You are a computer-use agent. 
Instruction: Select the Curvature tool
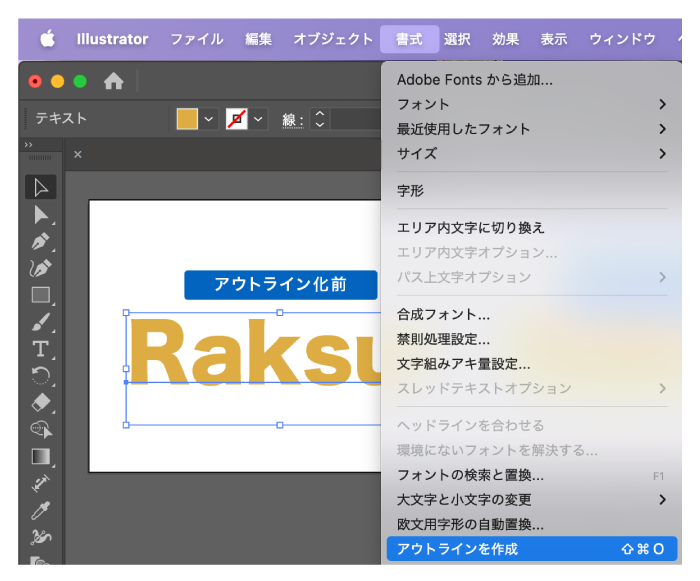coord(41,268)
